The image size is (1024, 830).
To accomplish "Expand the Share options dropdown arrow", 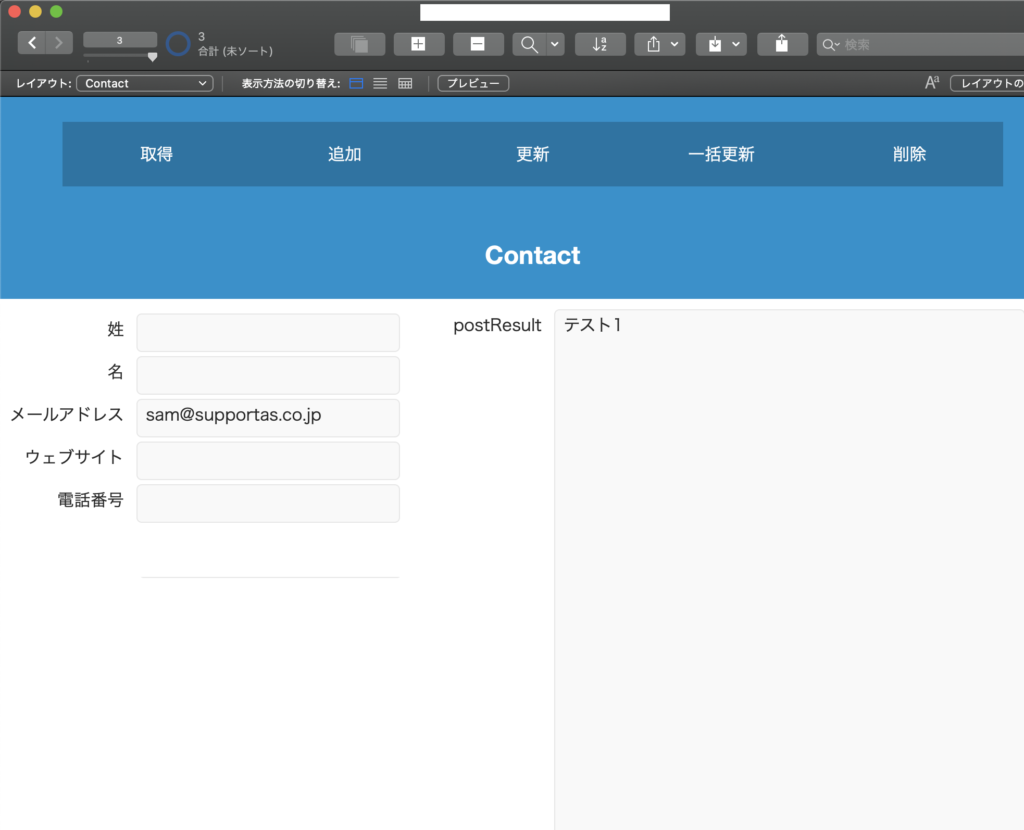I will coord(676,44).
